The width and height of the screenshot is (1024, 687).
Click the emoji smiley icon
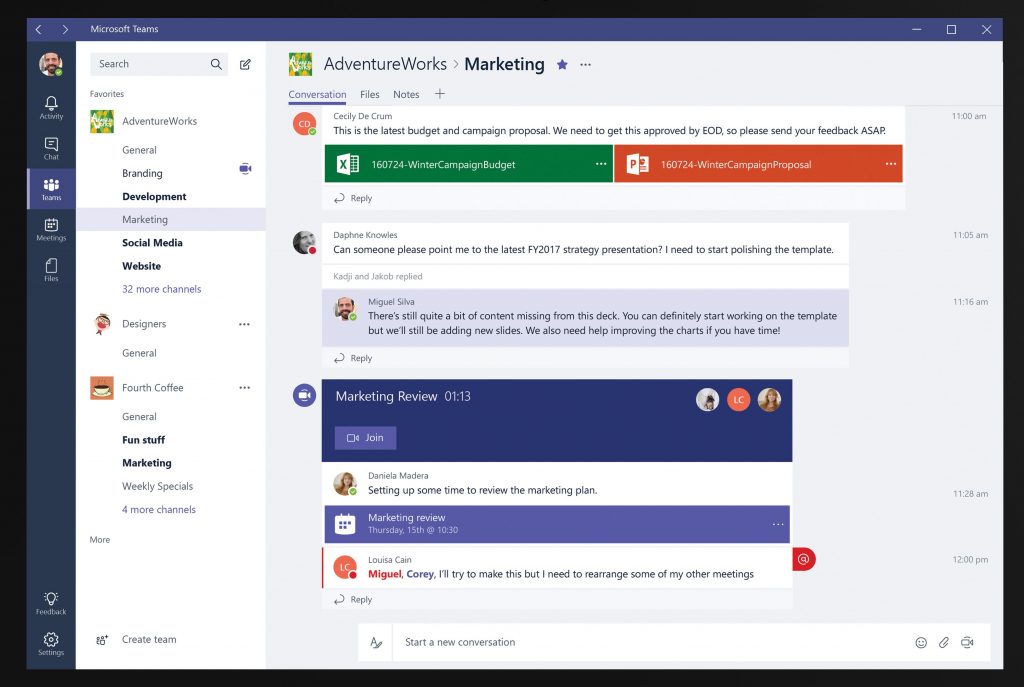[921, 642]
